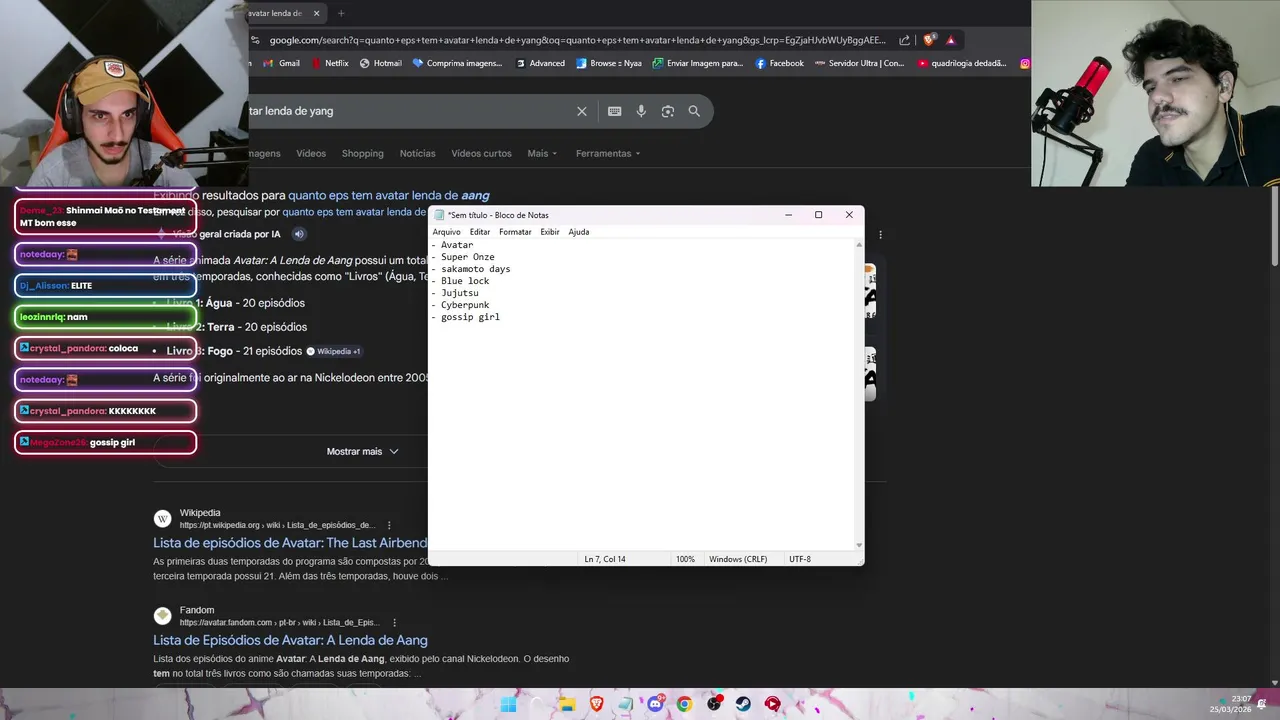Expand the Ferramentas dropdown
This screenshot has height=720, width=1280.
click(x=608, y=153)
